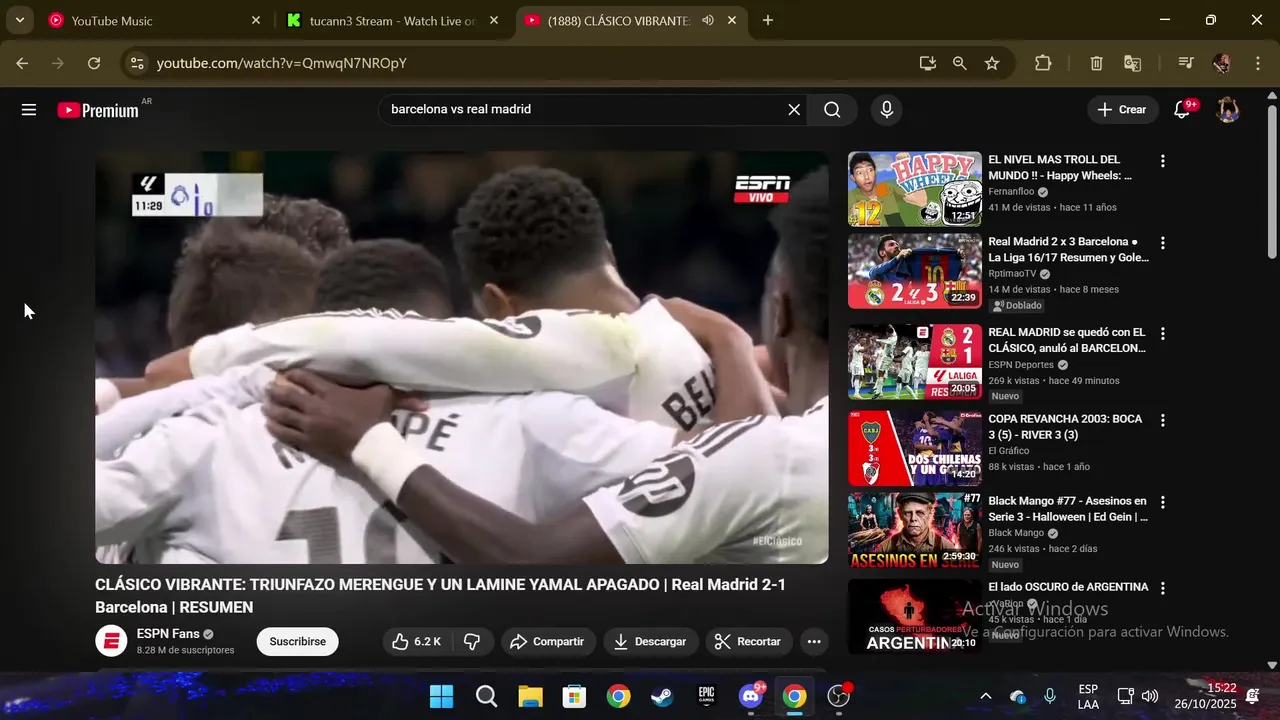Open options for Black Mango #77 video
Screen dimensions: 1280x720
click(x=1162, y=503)
